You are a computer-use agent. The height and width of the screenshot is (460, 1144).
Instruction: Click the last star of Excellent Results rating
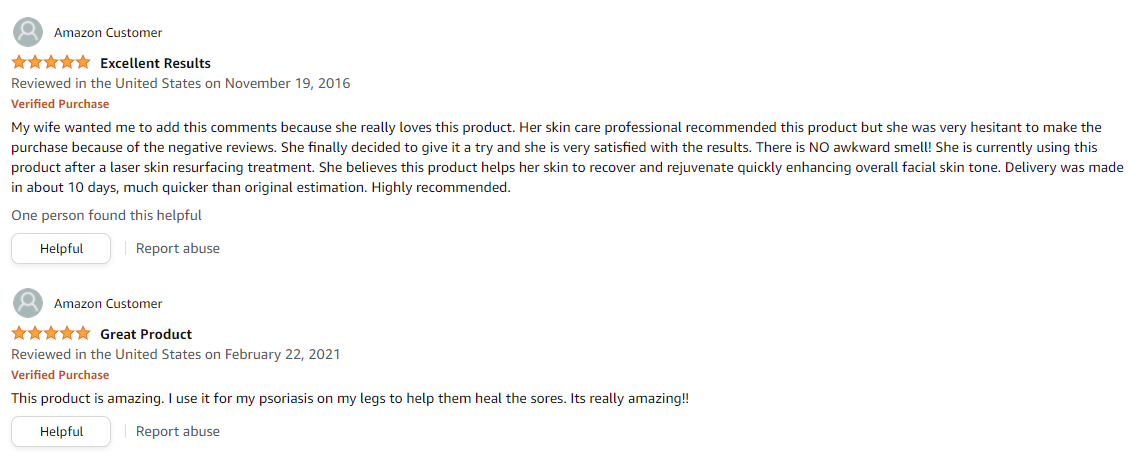tap(82, 62)
